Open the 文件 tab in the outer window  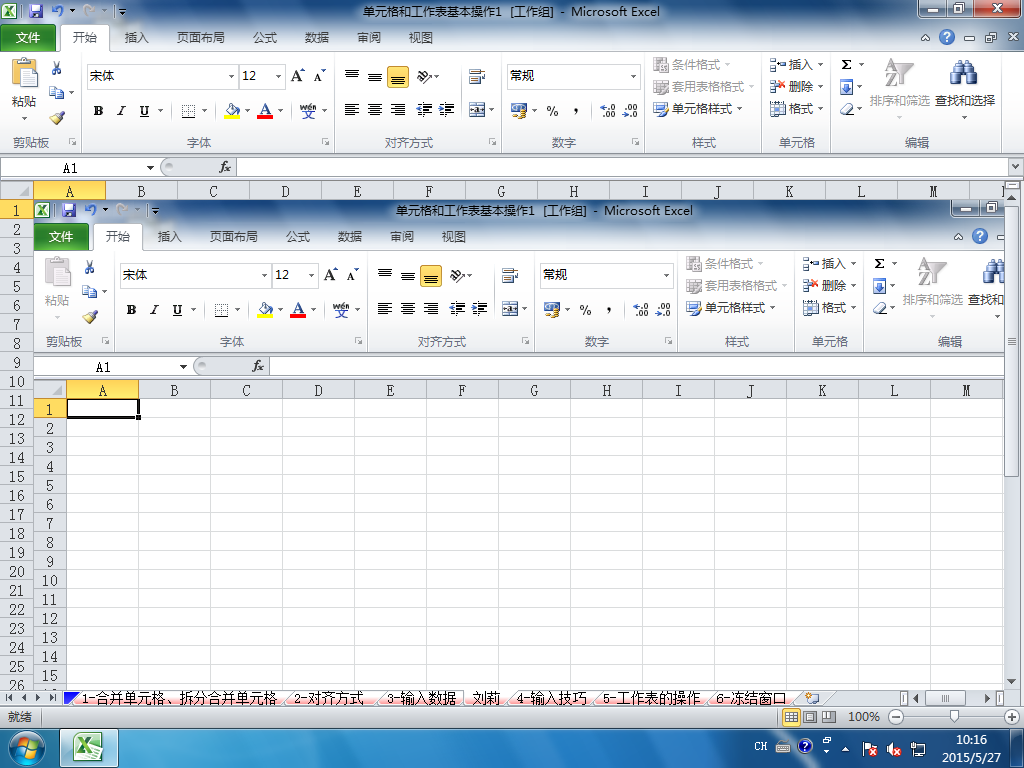[28, 38]
